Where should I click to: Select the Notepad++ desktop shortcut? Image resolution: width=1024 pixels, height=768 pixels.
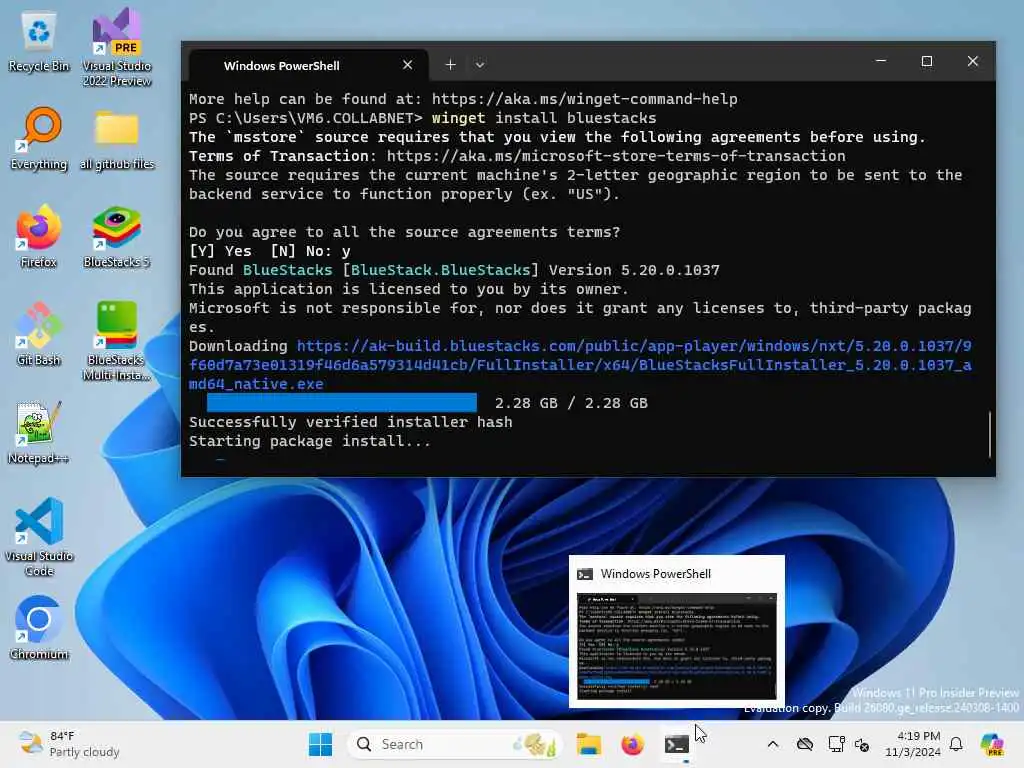(x=39, y=432)
